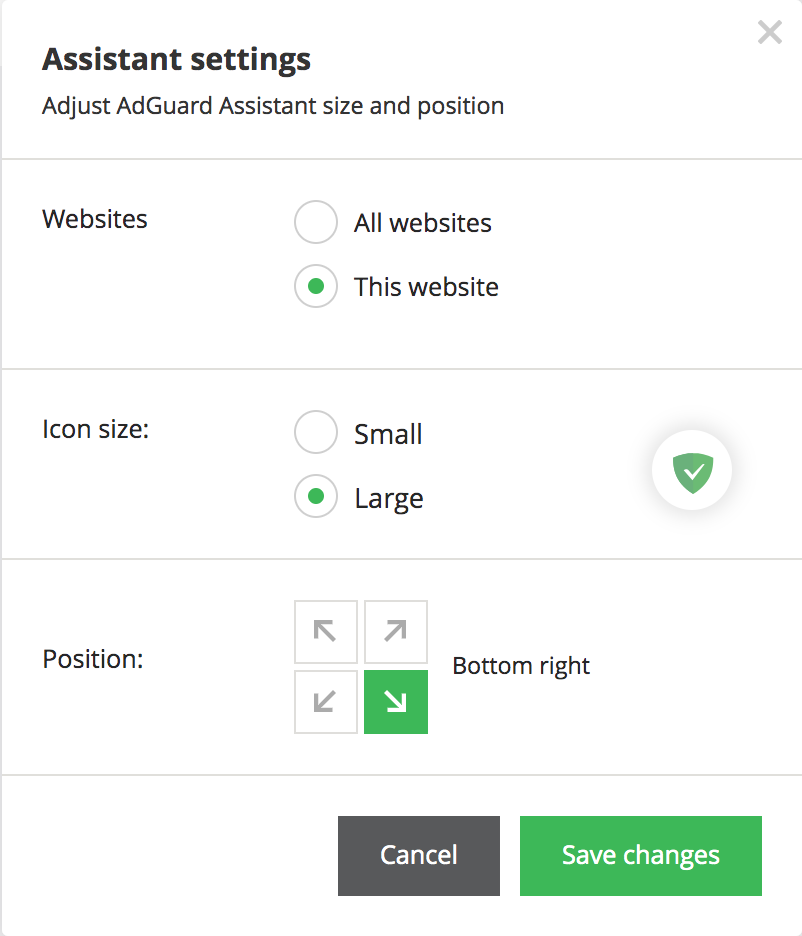The width and height of the screenshot is (802, 936).
Task: Click the All websites option text
Action: tap(423, 223)
